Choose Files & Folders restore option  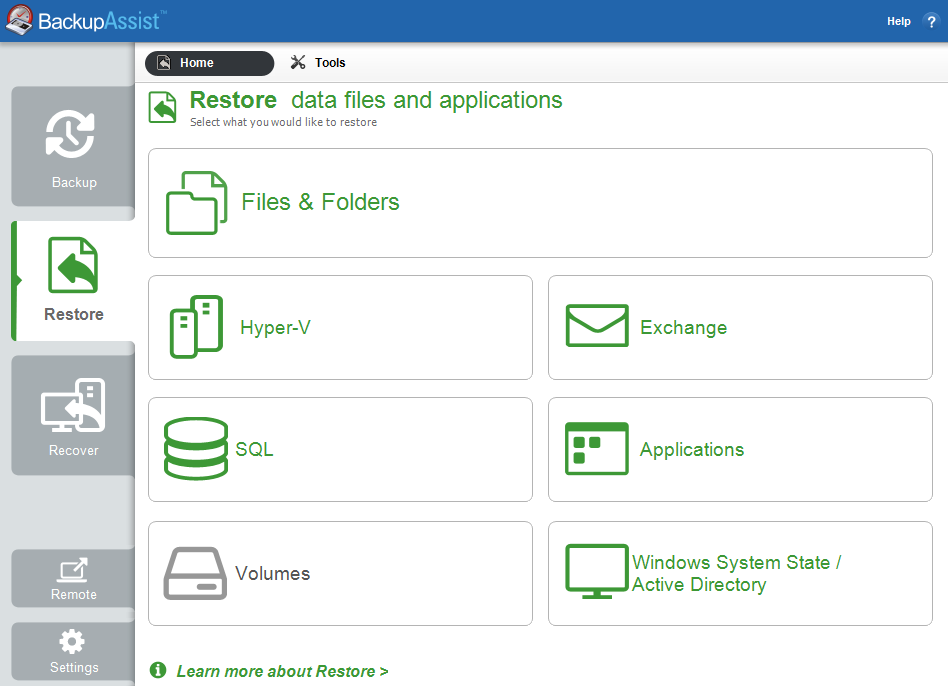tap(540, 203)
